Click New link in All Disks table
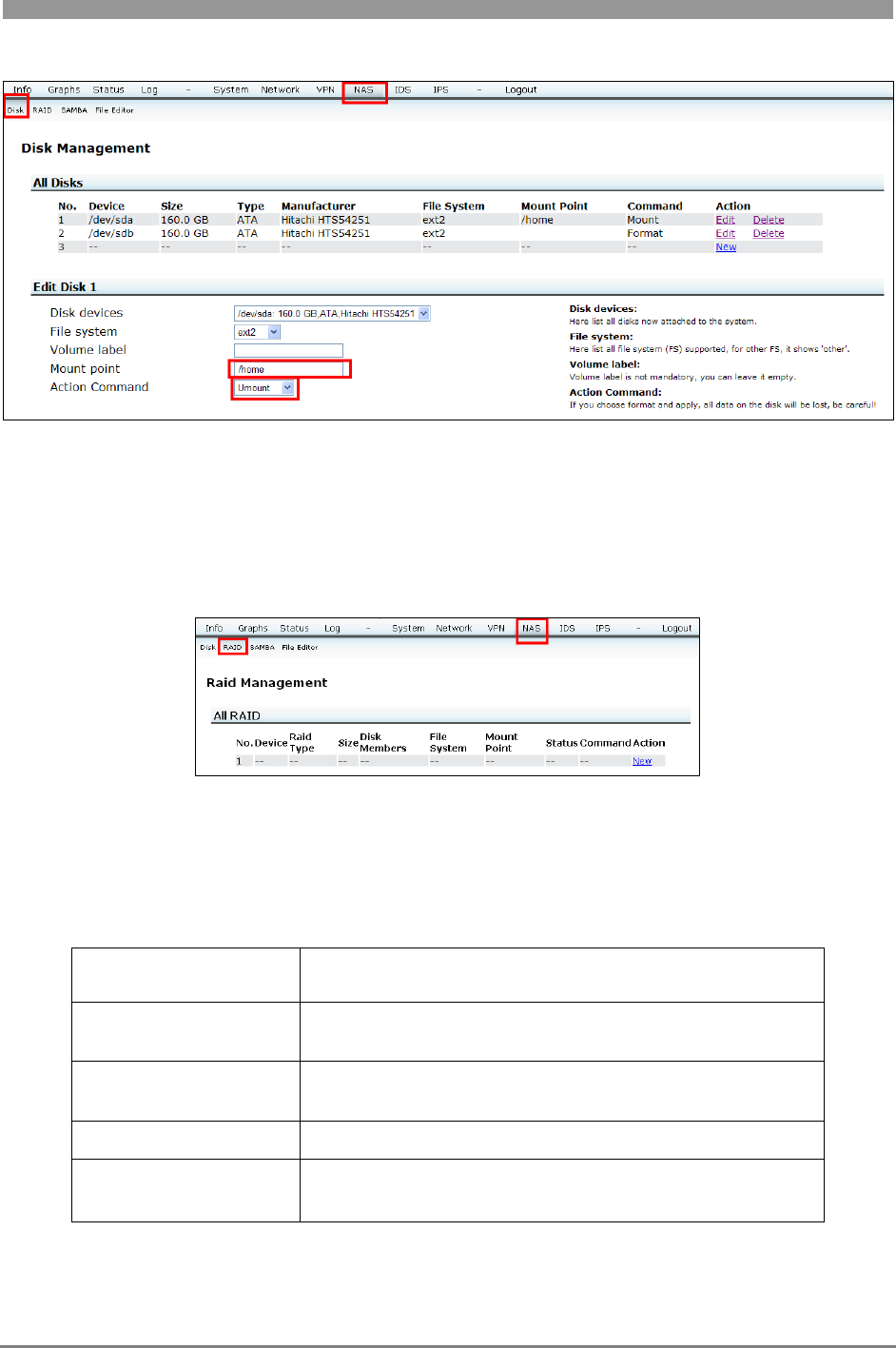896x1348 pixels. (x=726, y=246)
